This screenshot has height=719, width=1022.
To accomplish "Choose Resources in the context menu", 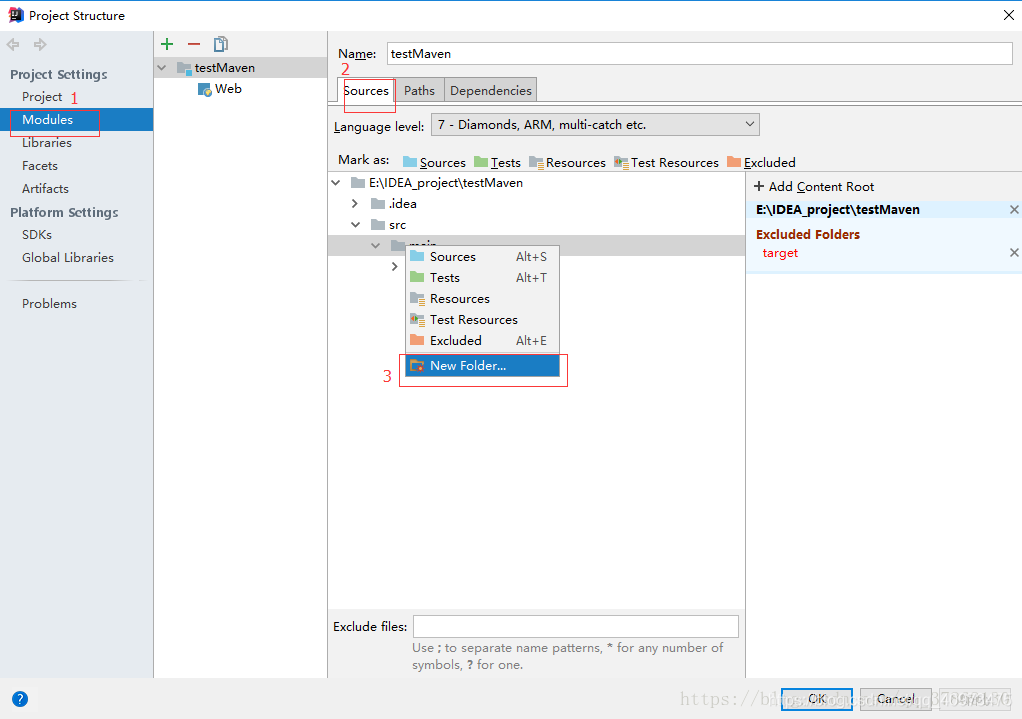I will tap(482, 299).
